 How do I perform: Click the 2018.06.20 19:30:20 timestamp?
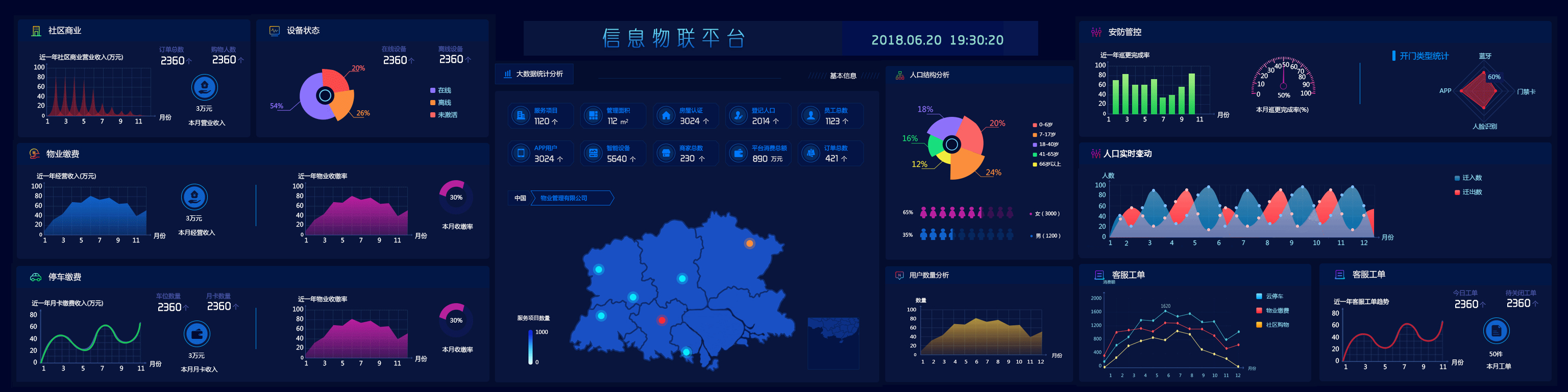pyautogui.click(x=938, y=40)
